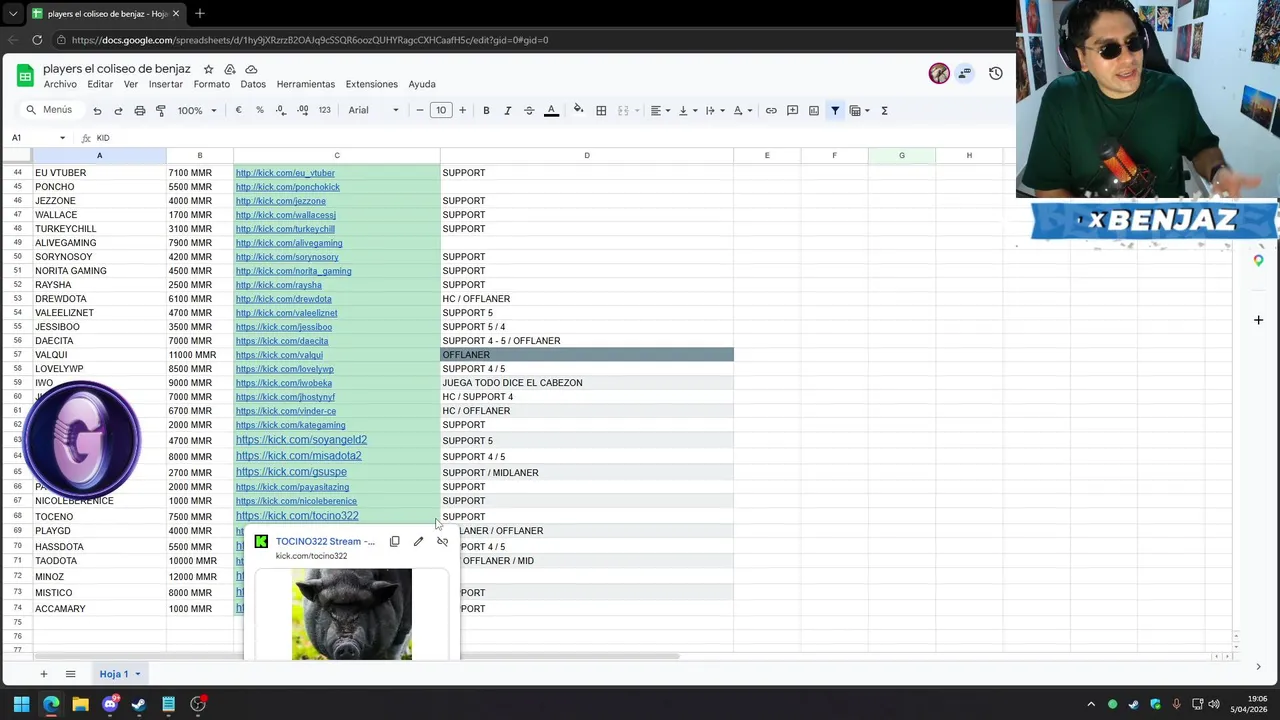1280x720 pixels.
Task: Show all sheets list icon
Action: tap(70, 674)
